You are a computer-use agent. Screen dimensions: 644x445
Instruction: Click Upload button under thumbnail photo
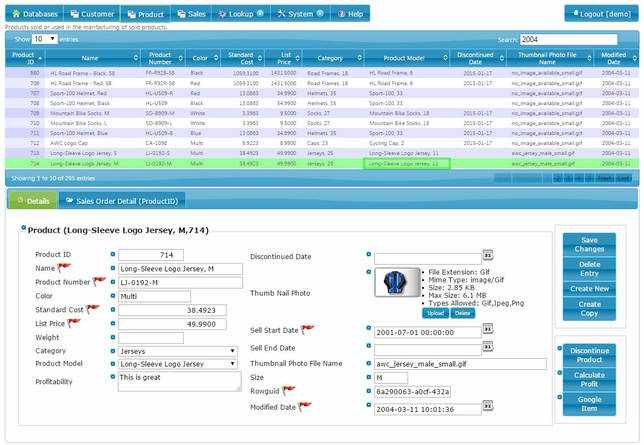tap(435, 313)
